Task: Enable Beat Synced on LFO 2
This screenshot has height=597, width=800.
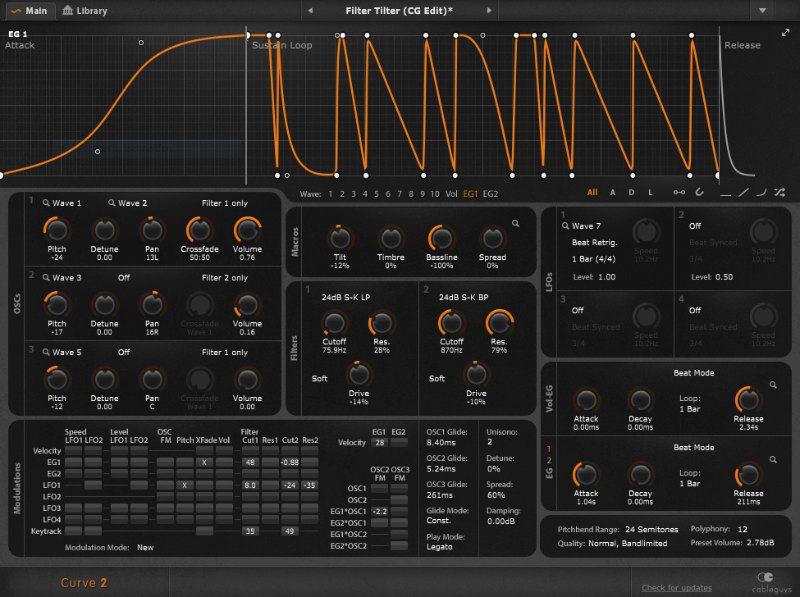Action: click(x=714, y=241)
